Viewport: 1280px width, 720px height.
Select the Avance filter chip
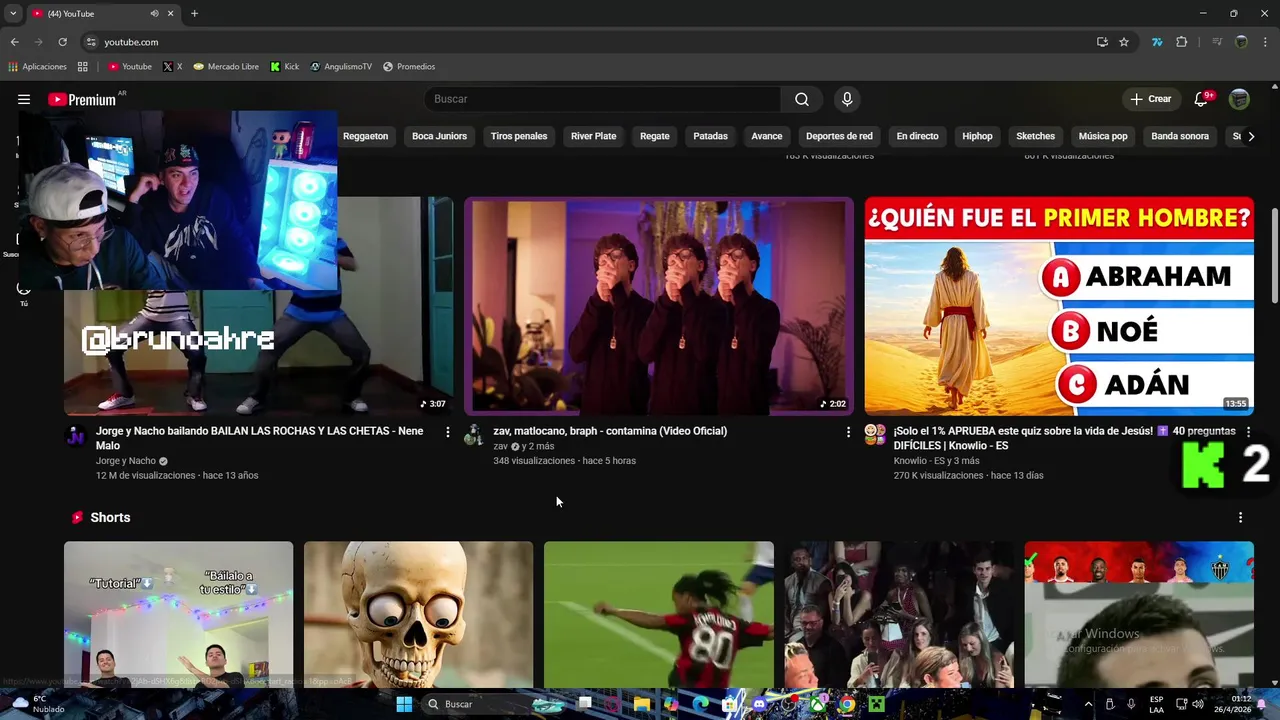[x=767, y=136]
